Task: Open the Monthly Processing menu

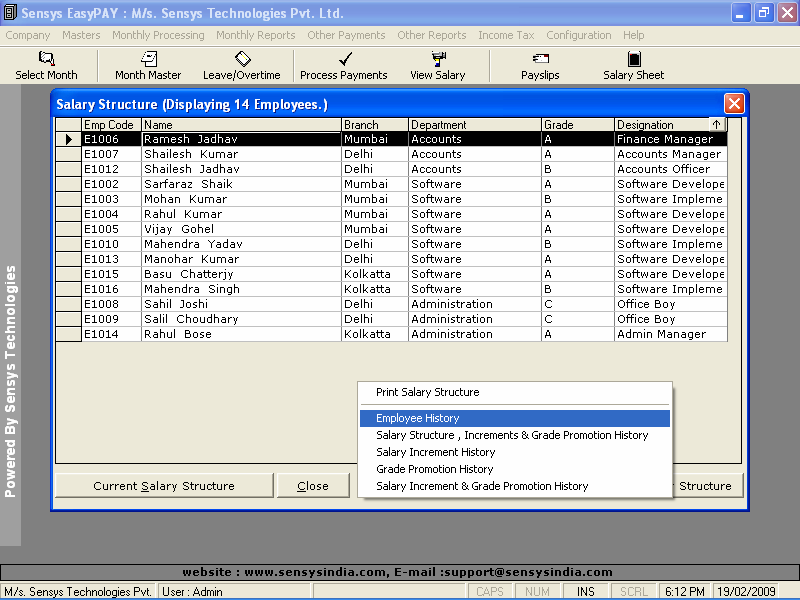Action: [158, 35]
